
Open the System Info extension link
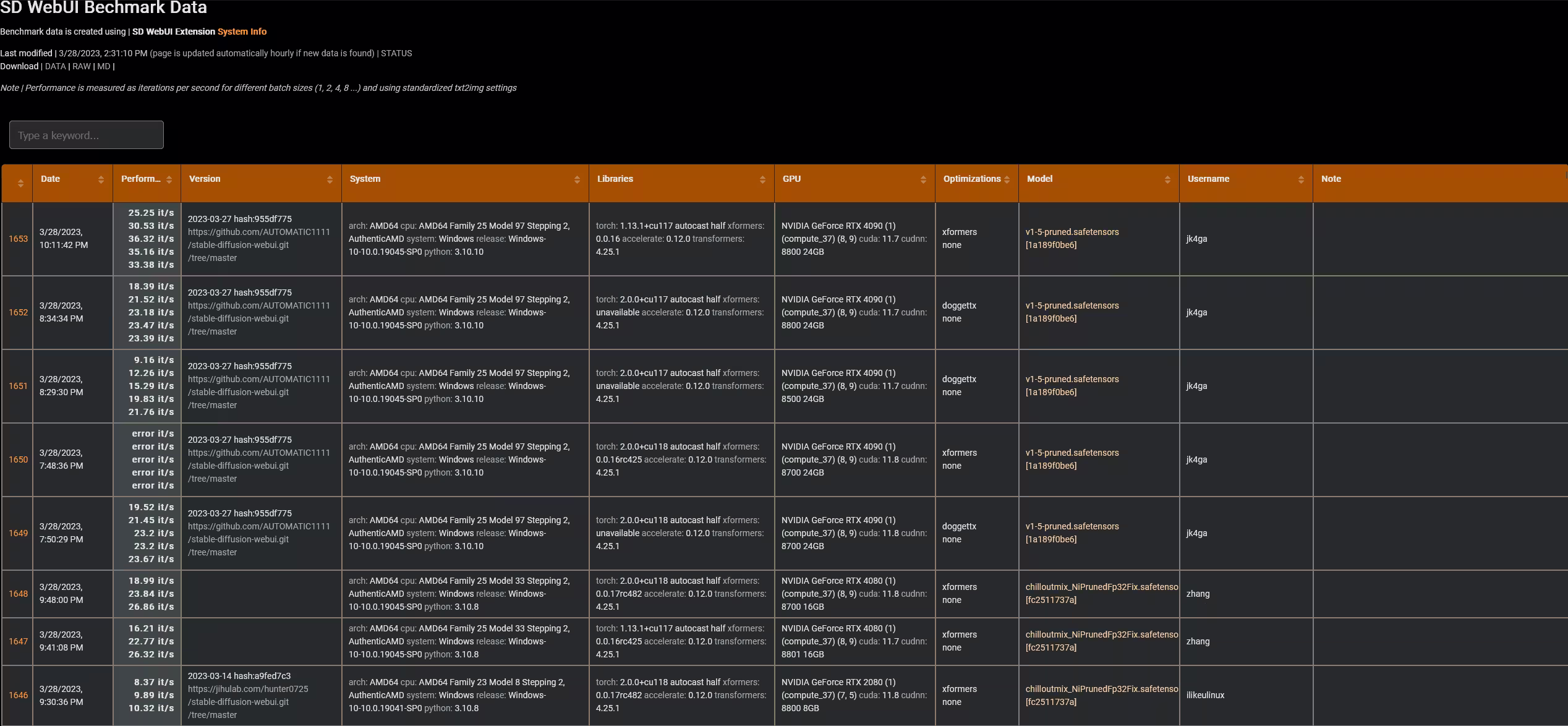pos(242,32)
